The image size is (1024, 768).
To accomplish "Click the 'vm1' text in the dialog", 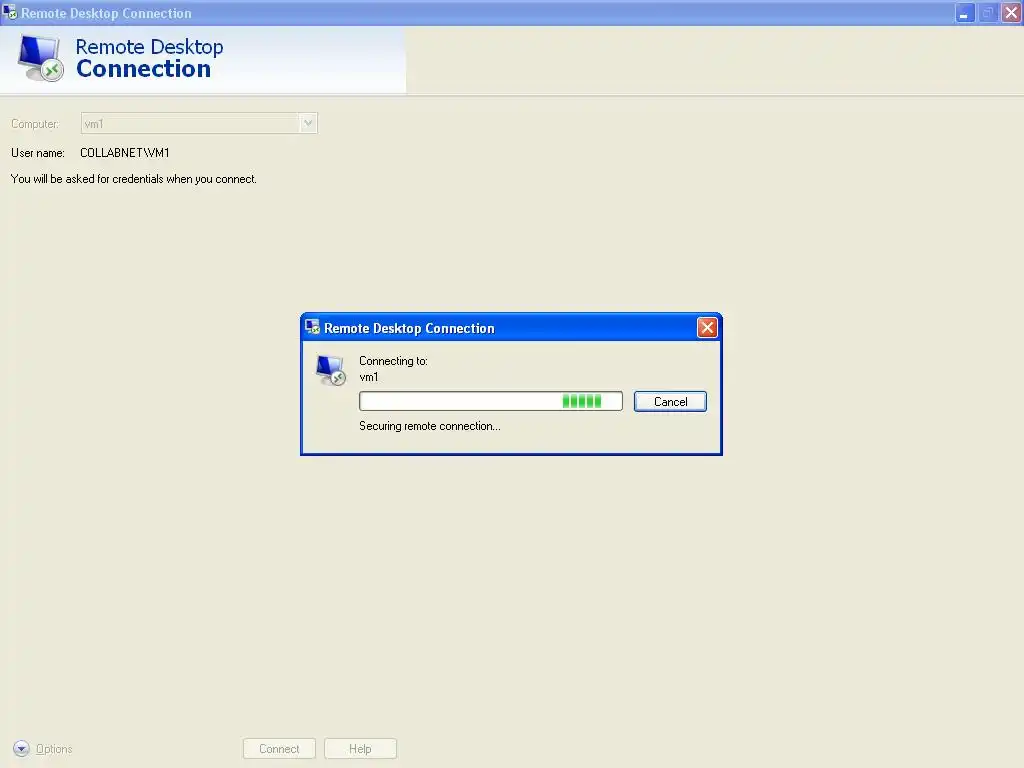I will coord(368,377).
